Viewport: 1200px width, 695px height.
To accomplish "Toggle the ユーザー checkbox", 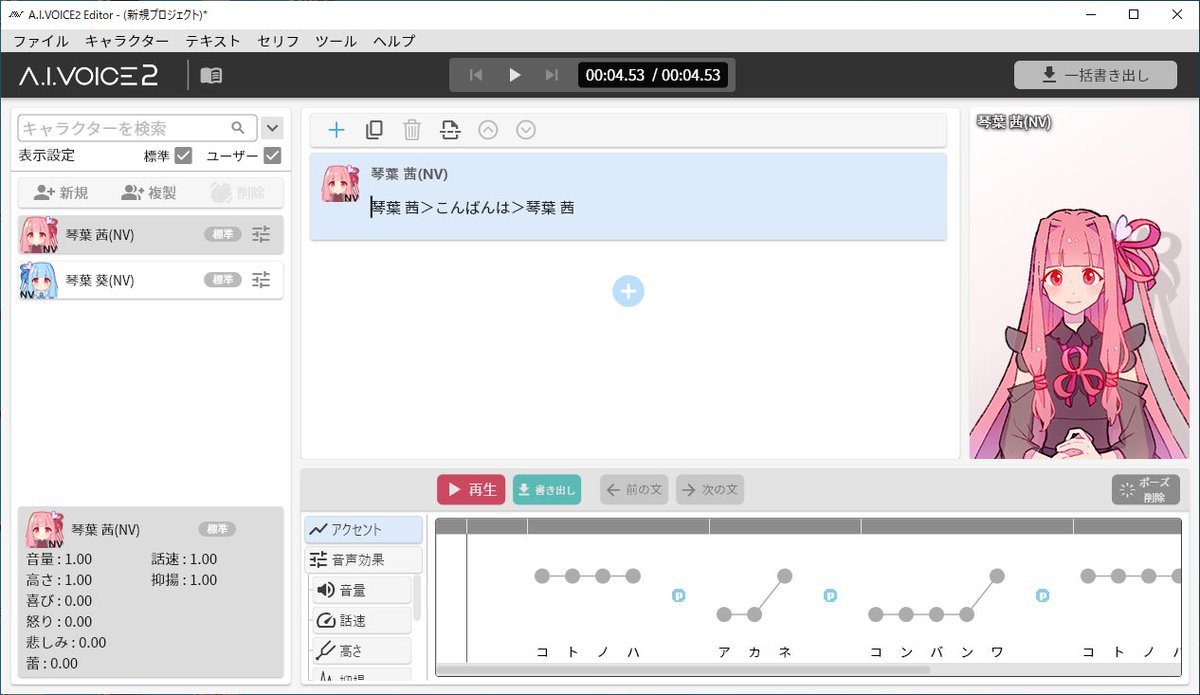I will [272, 155].
